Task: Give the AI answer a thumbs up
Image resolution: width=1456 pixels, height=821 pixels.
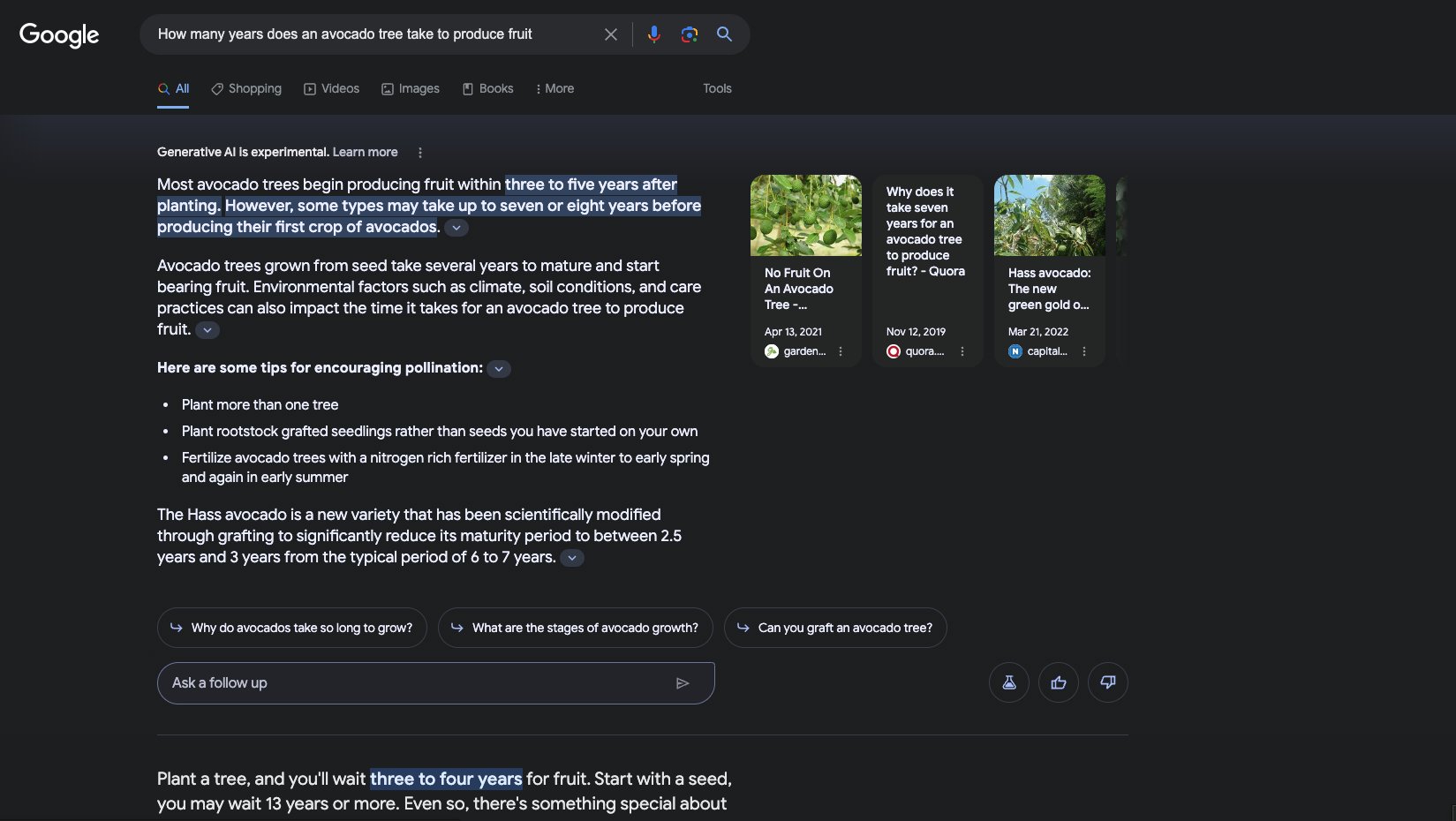Action: pos(1059,682)
